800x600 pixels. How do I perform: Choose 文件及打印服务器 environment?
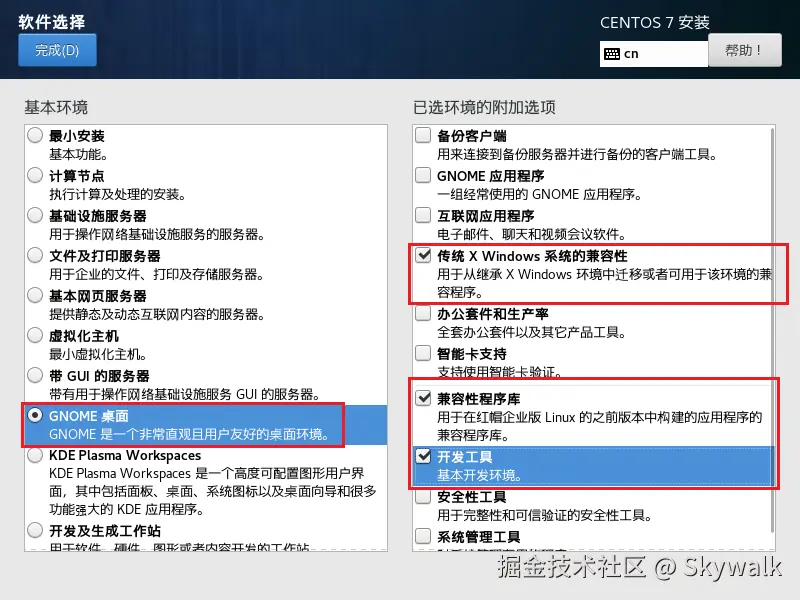35,255
